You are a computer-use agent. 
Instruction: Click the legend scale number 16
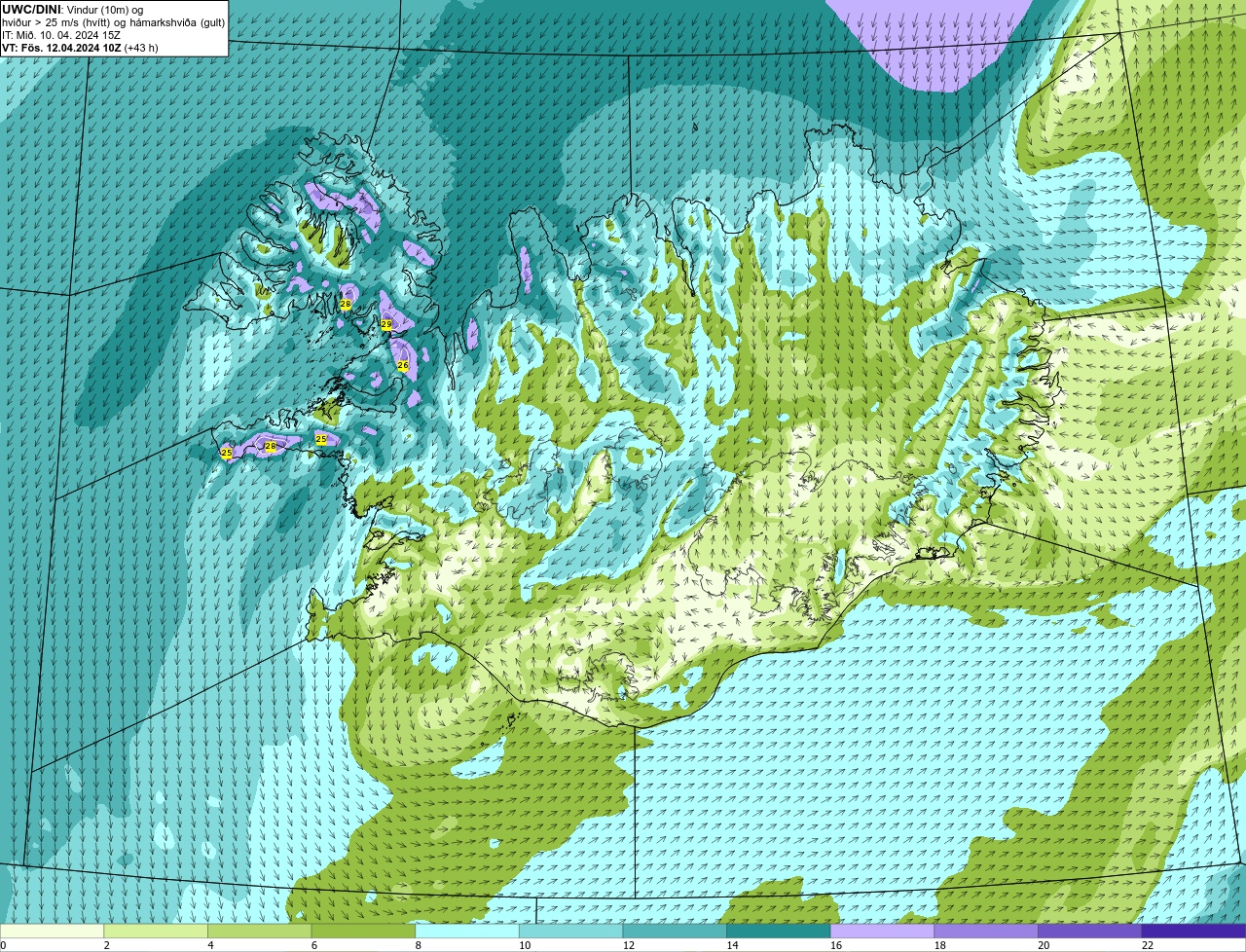[x=836, y=945]
